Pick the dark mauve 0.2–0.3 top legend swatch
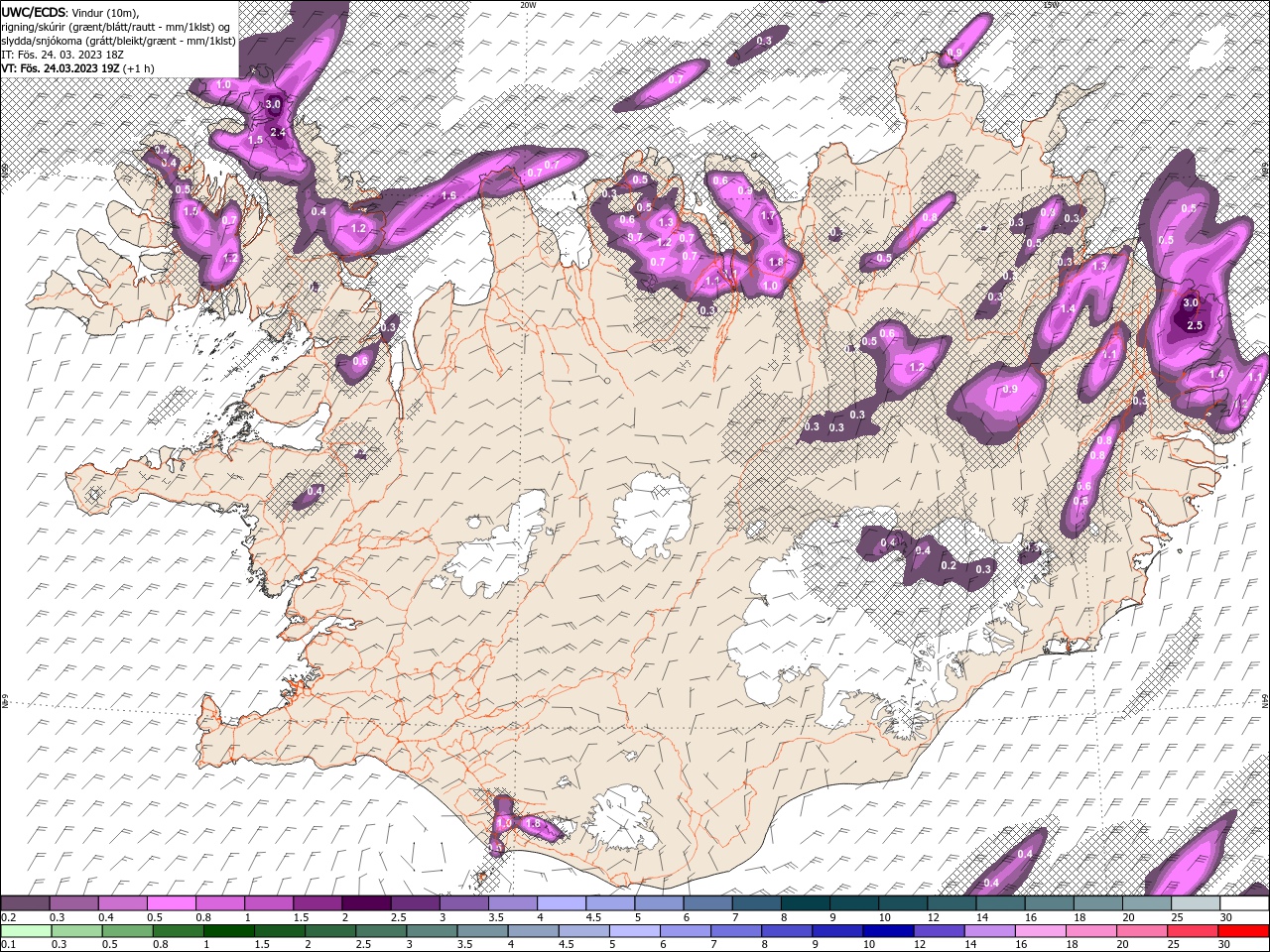The image size is (1270, 952). tap(25, 903)
